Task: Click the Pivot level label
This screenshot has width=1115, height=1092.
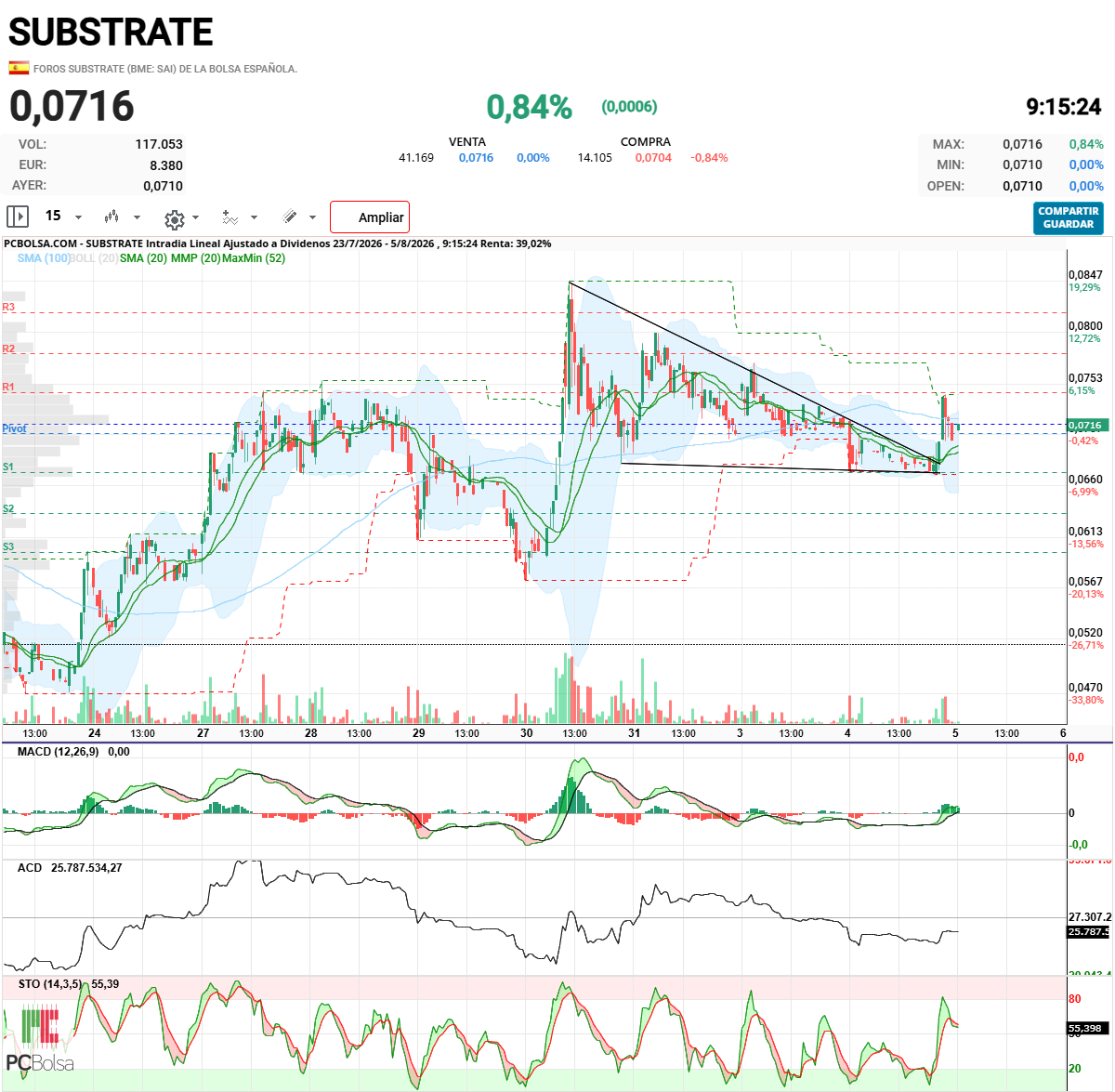Action: coord(14,428)
